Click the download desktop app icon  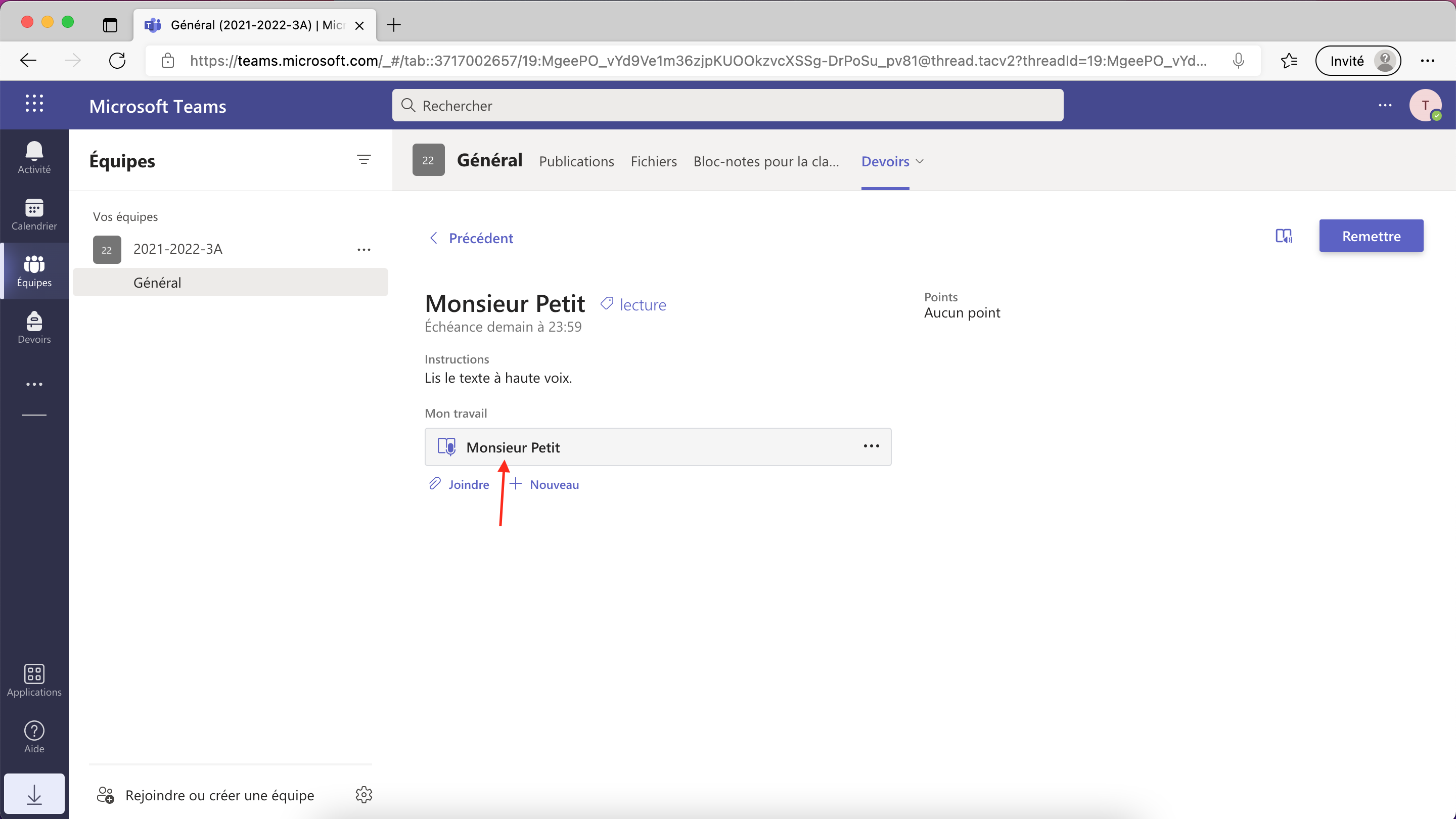pyautogui.click(x=34, y=795)
